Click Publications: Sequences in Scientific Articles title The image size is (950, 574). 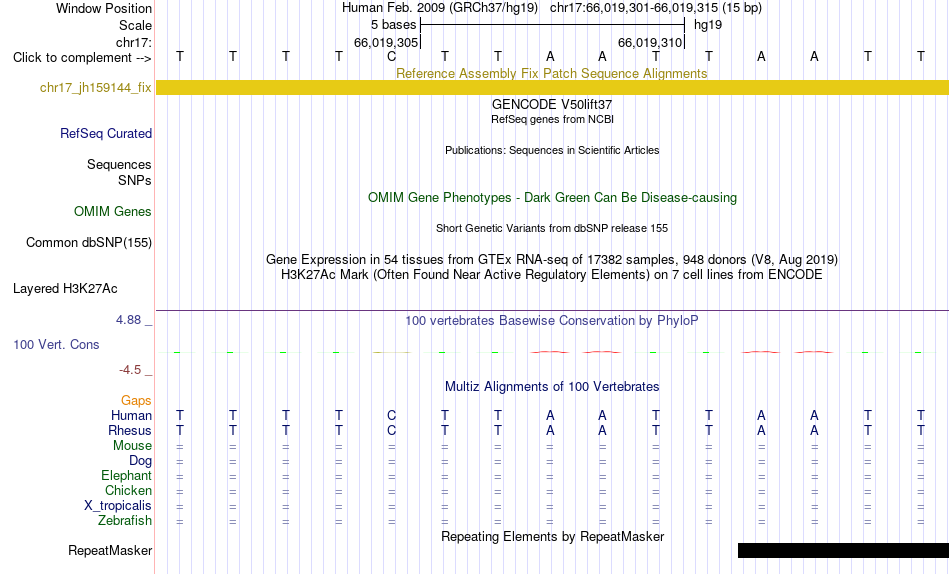(x=552, y=150)
